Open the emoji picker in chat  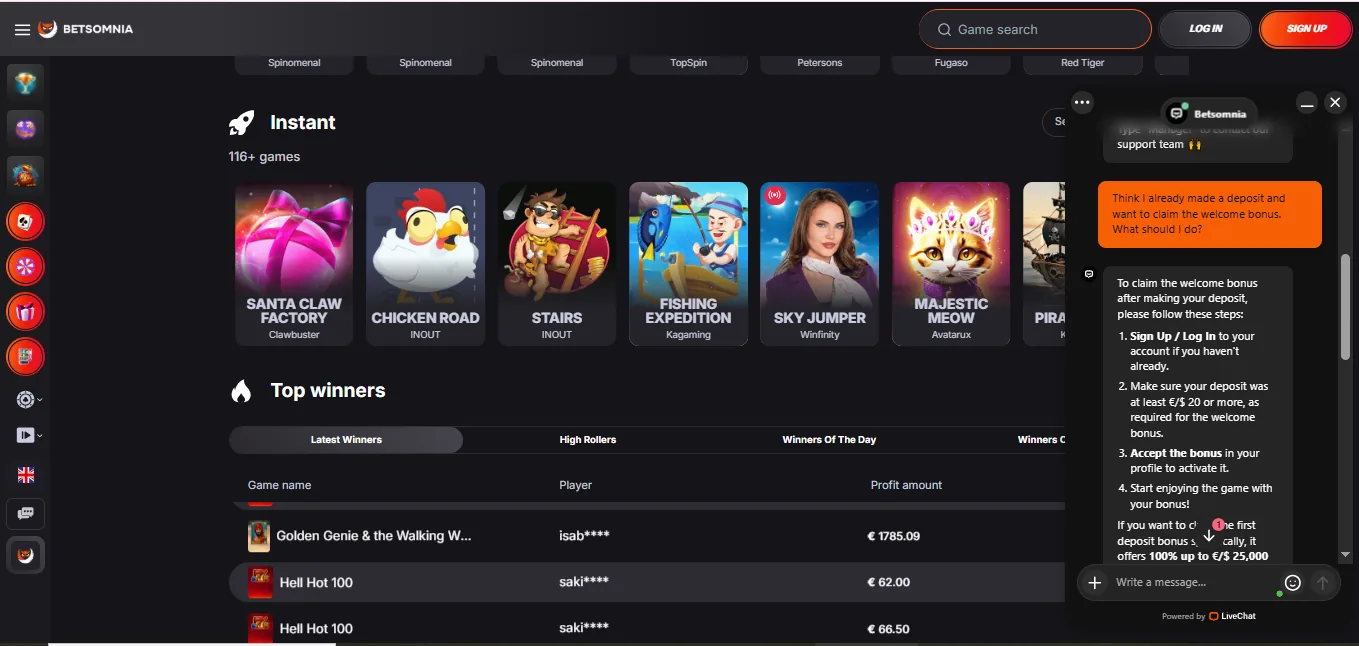[1292, 582]
